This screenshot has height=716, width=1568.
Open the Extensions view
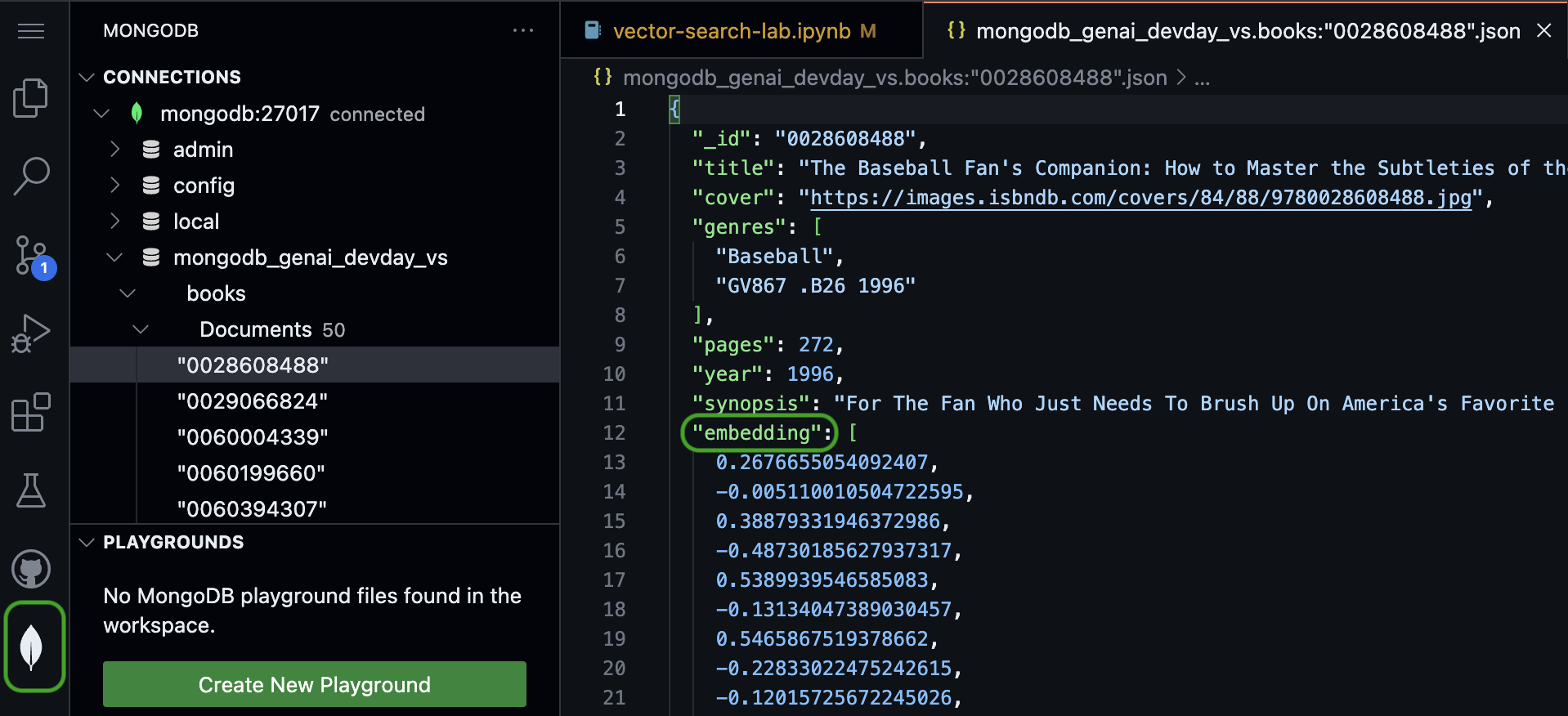[x=31, y=412]
